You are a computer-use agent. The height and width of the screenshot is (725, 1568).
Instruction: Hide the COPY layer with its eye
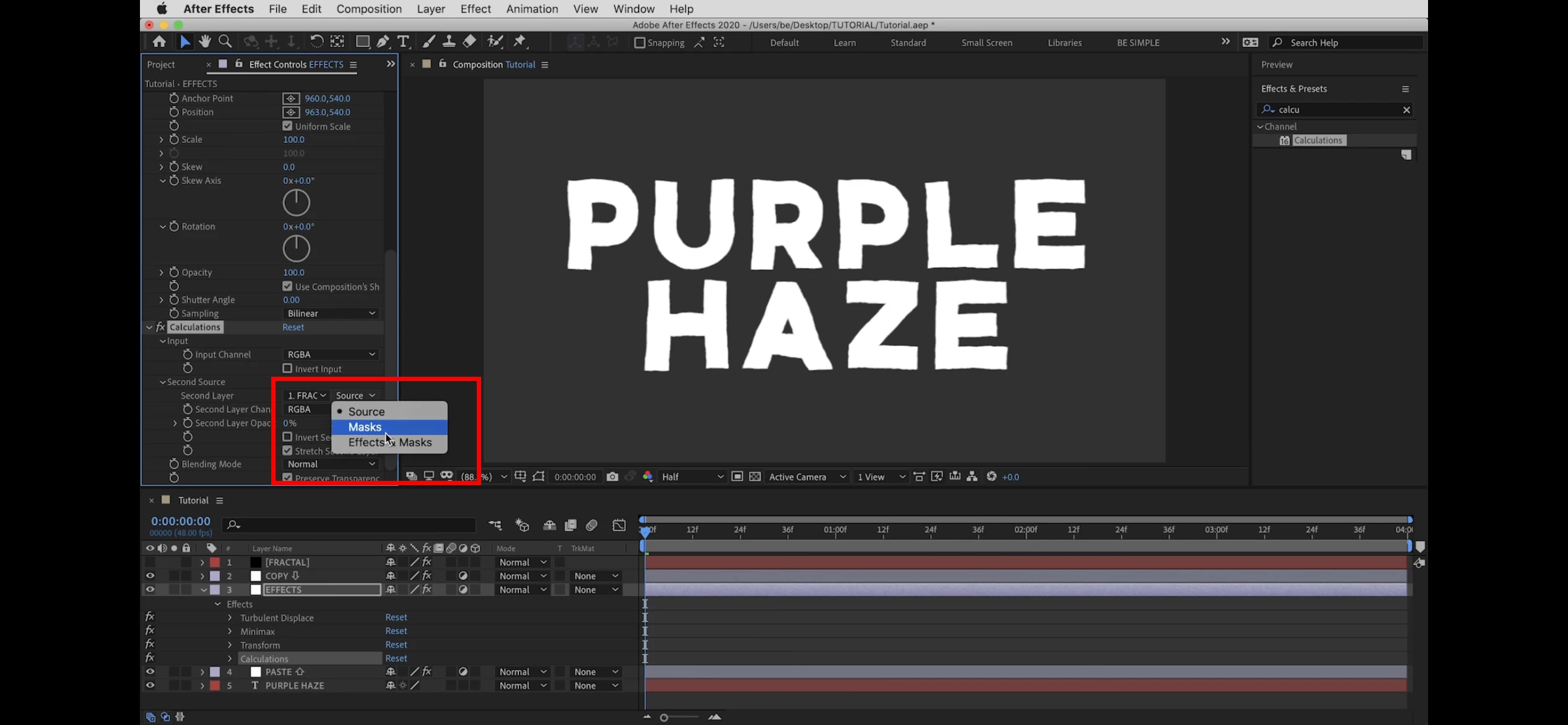[x=150, y=576]
